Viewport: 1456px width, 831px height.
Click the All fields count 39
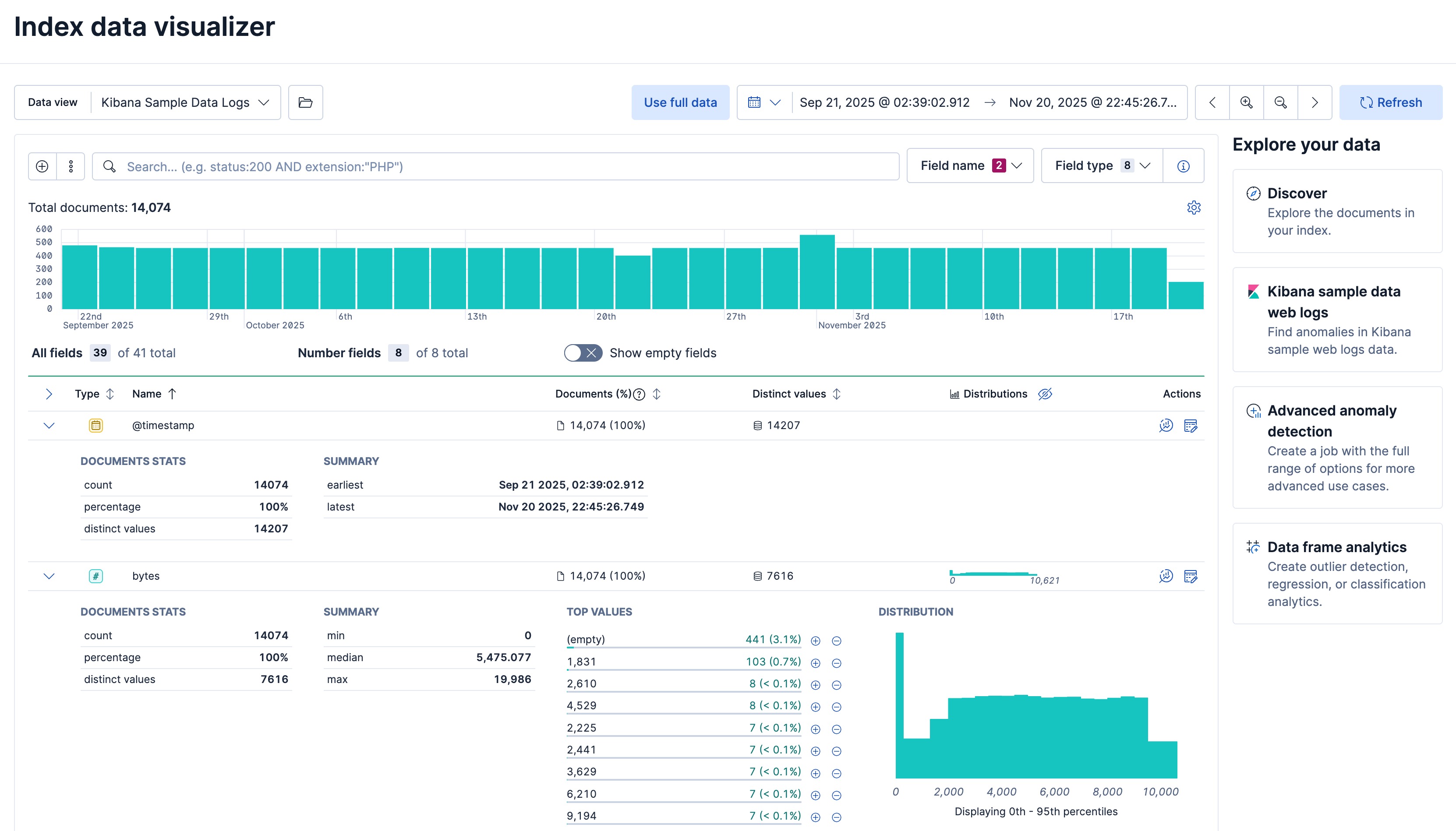[100, 353]
